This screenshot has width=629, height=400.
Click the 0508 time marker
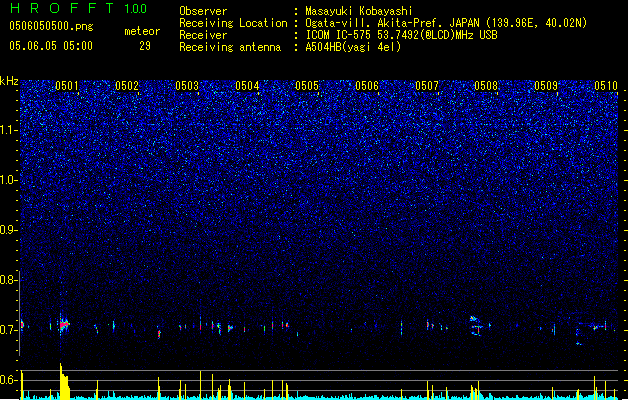coord(486,86)
